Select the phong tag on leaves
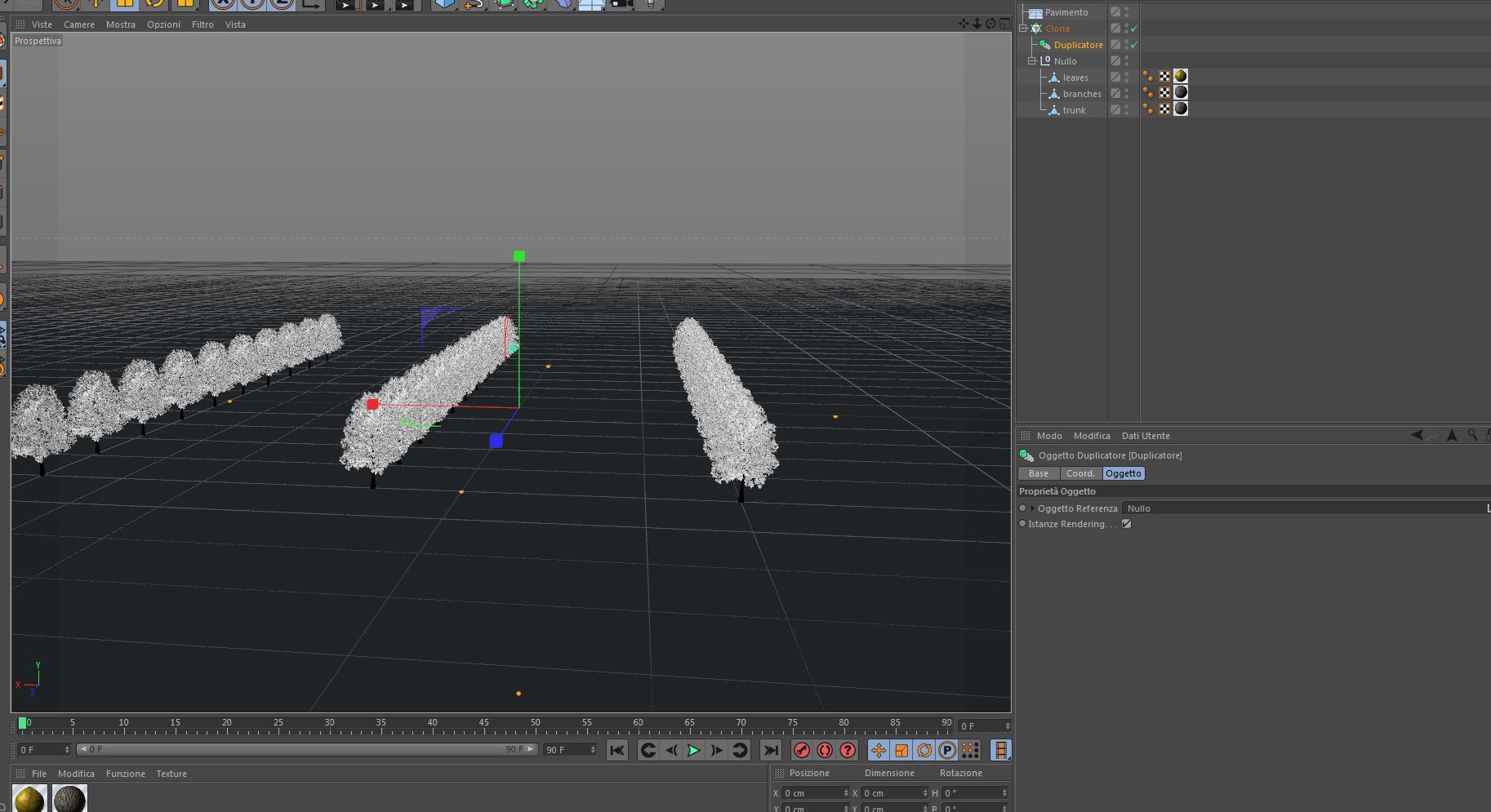This screenshot has width=1491, height=812. (1148, 77)
